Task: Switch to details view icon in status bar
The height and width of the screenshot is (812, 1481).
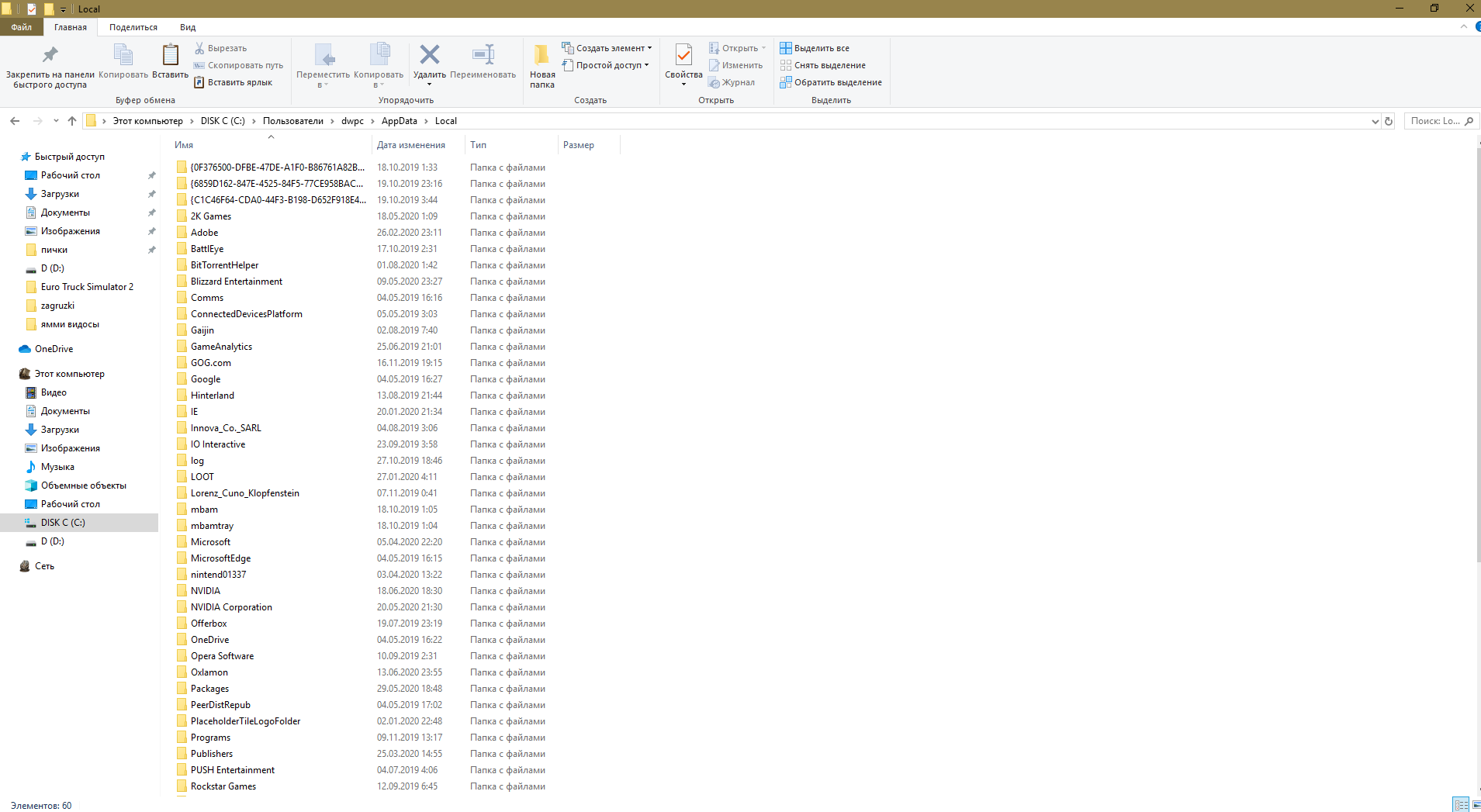Action: pyautogui.click(x=1461, y=804)
